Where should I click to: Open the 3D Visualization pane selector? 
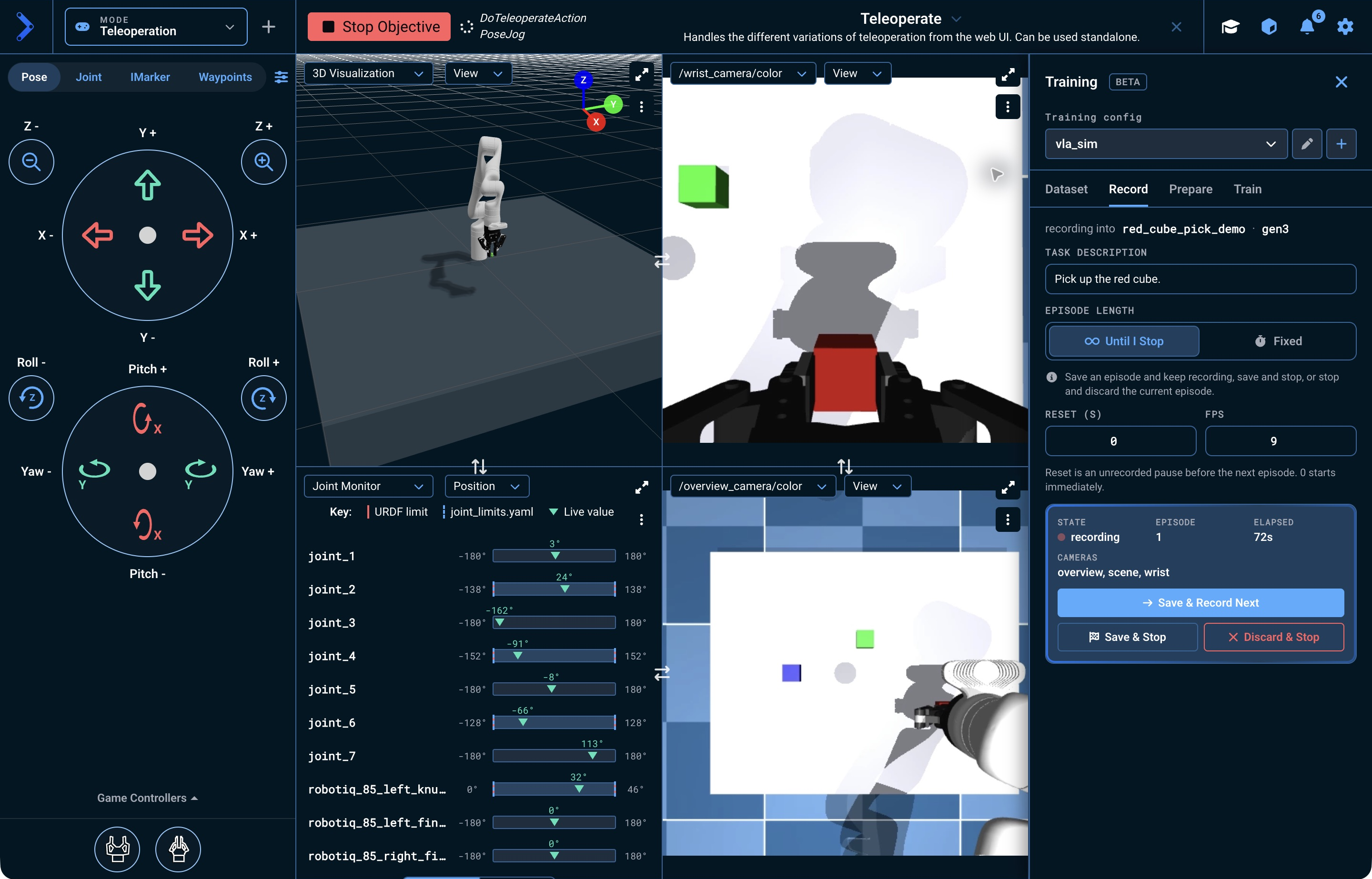[368, 73]
